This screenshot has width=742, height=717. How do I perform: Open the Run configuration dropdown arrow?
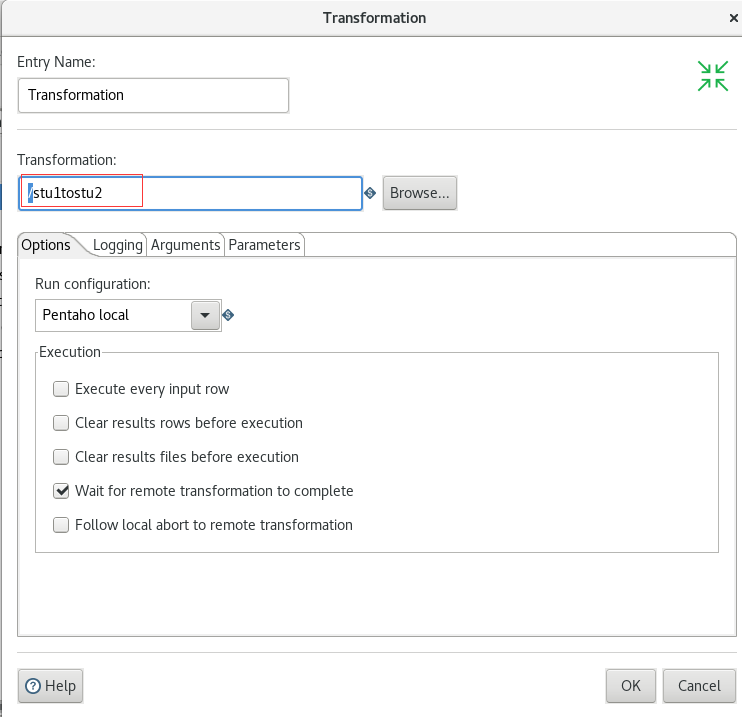click(x=205, y=315)
